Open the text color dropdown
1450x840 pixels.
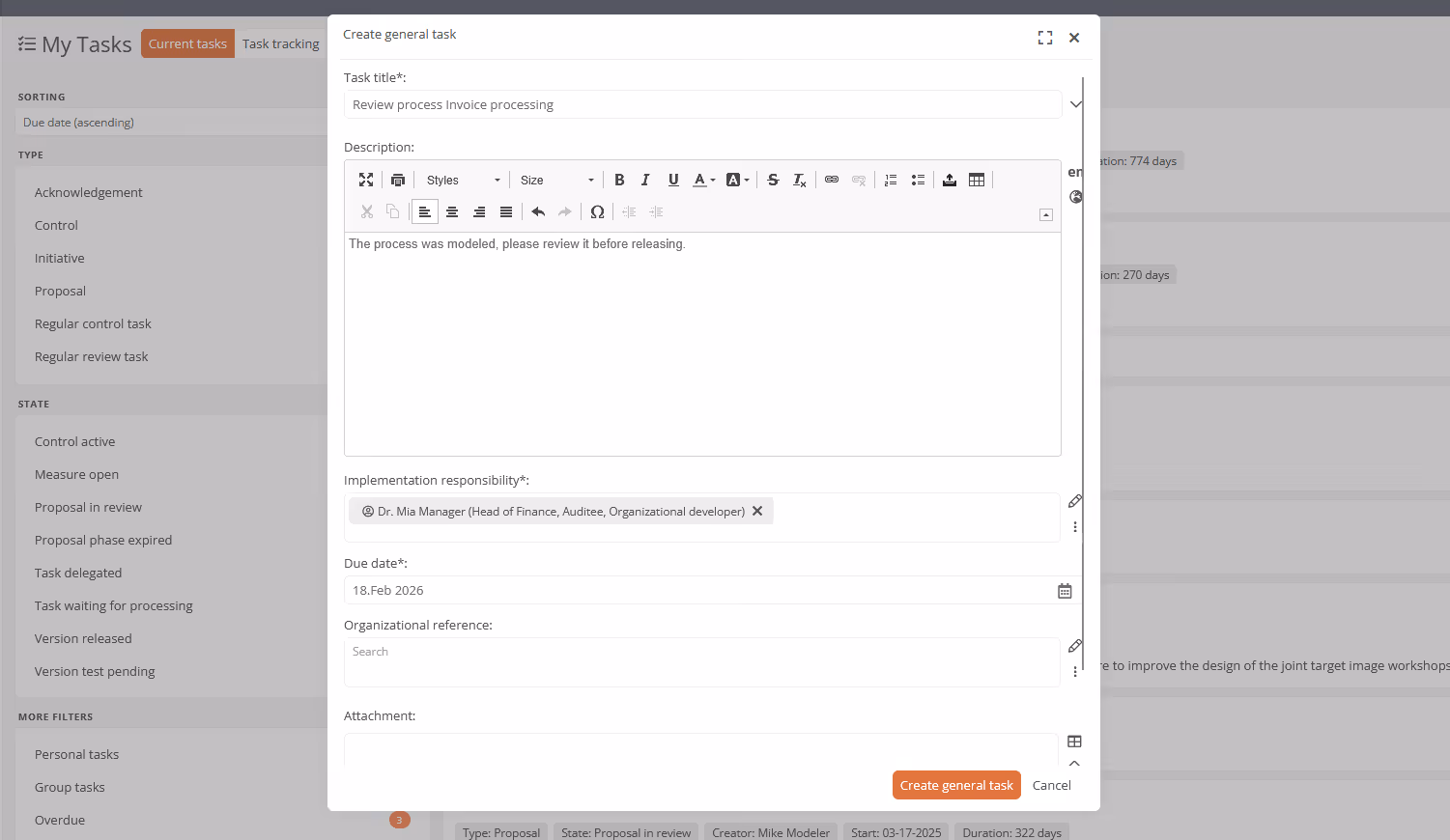click(704, 180)
